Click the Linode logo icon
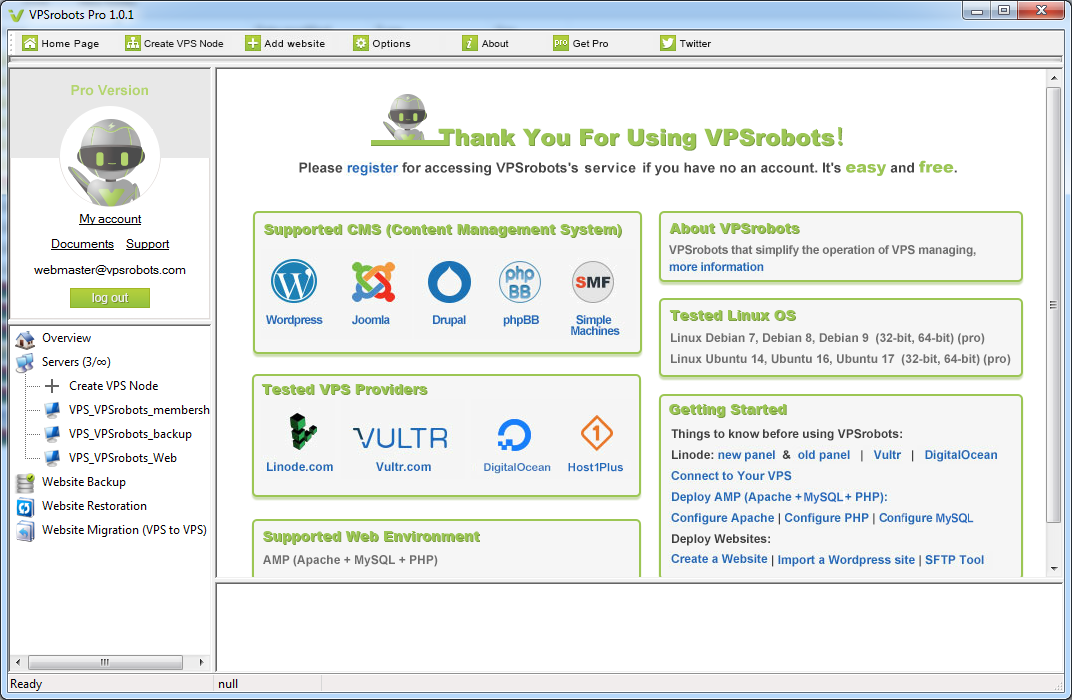 click(x=301, y=431)
